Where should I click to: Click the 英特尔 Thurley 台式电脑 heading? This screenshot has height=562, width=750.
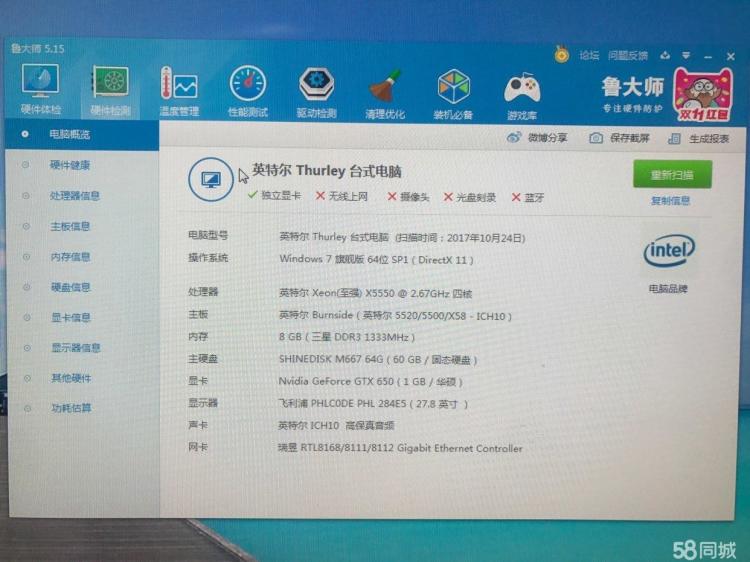(327, 171)
